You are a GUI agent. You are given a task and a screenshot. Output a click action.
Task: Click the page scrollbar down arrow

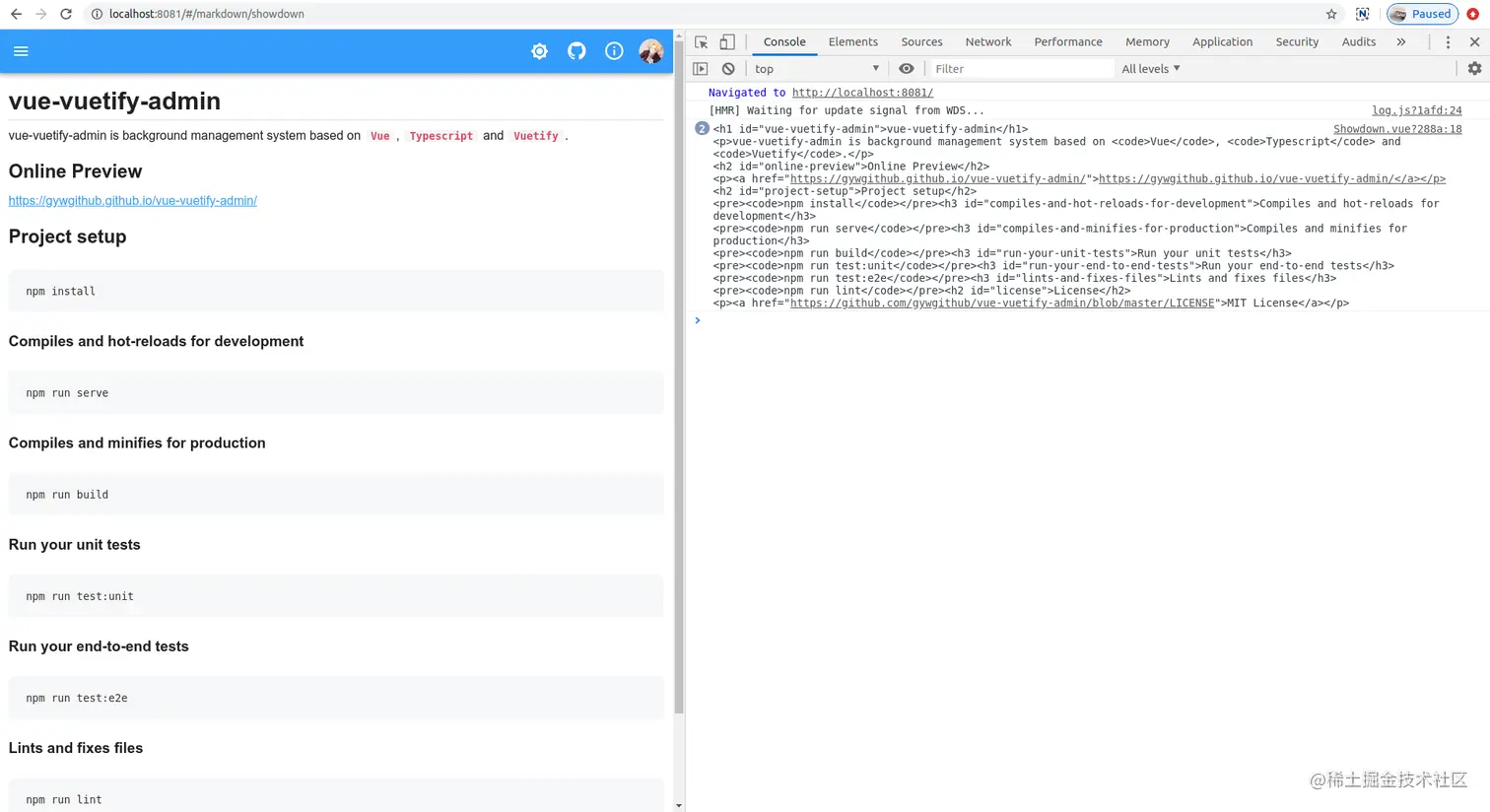click(x=679, y=806)
